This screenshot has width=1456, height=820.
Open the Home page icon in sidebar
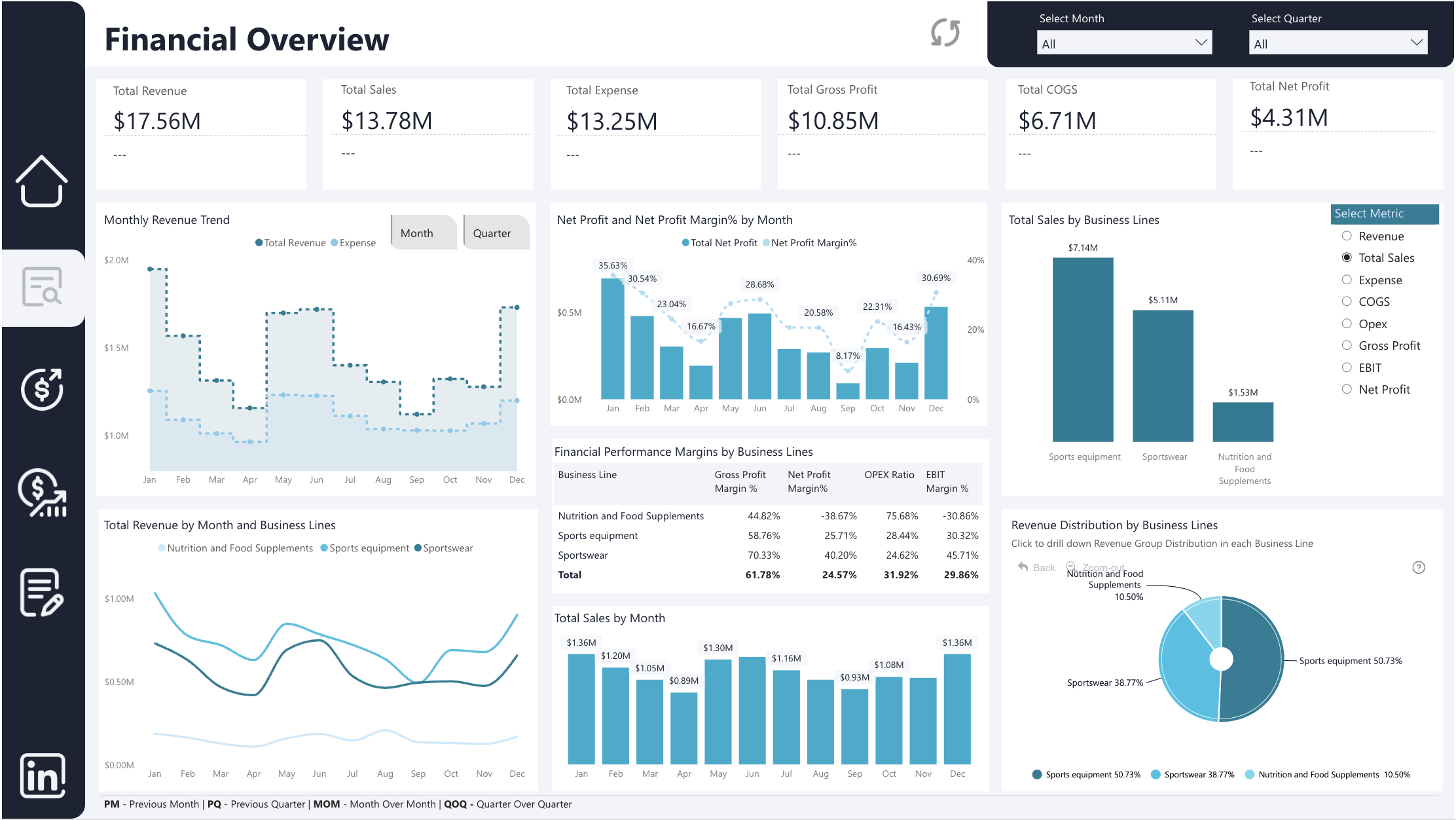click(41, 181)
